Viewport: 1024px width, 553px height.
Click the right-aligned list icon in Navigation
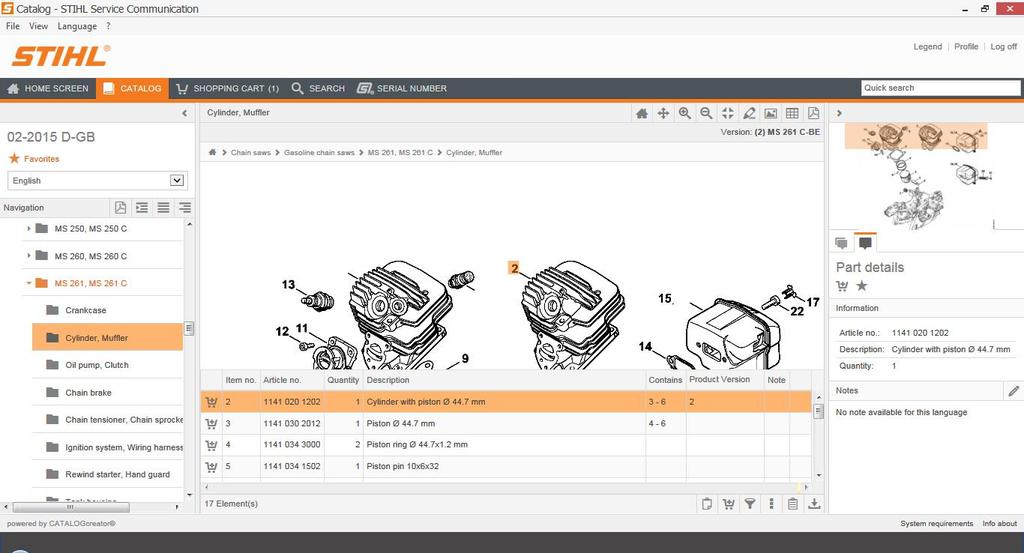tap(185, 208)
